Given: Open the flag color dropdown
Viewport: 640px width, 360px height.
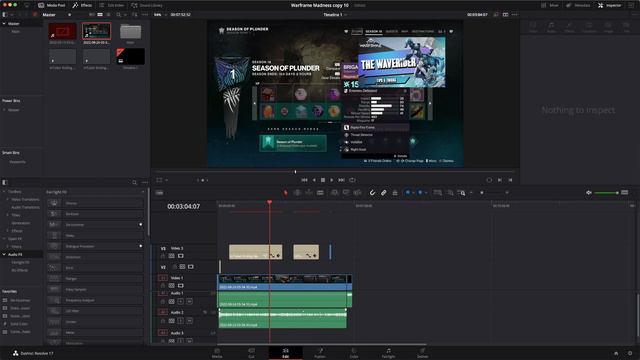Looking at the screenshot, I should pos(413,193).
